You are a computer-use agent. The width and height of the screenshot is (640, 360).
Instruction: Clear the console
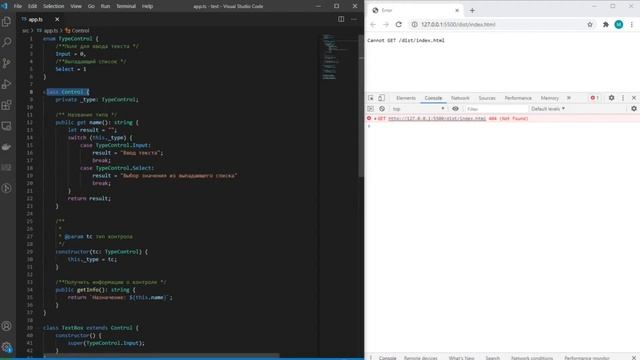point(382,109)
